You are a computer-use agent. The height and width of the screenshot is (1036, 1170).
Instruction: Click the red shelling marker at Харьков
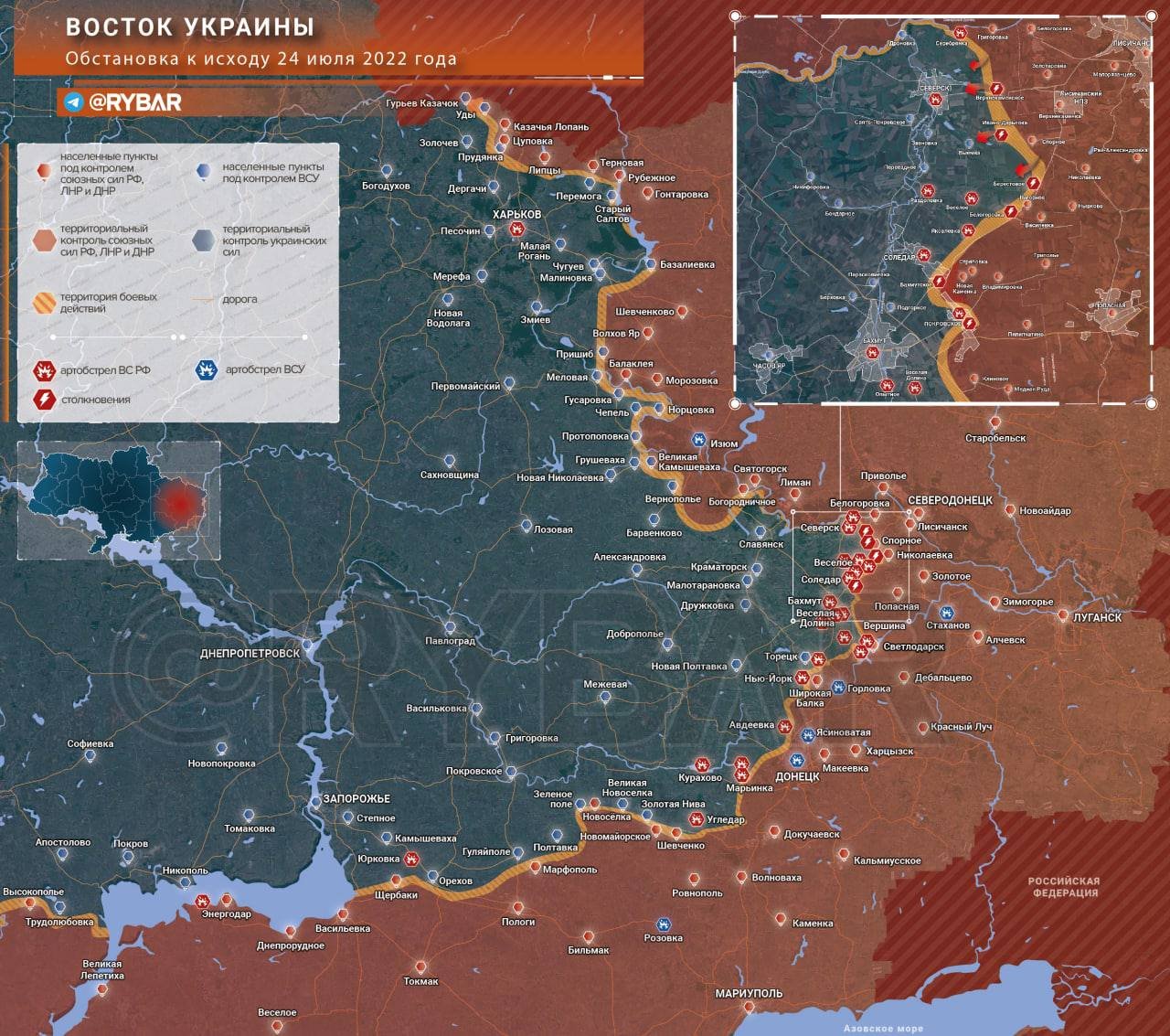pyautogui.click(x=516, y=229)
